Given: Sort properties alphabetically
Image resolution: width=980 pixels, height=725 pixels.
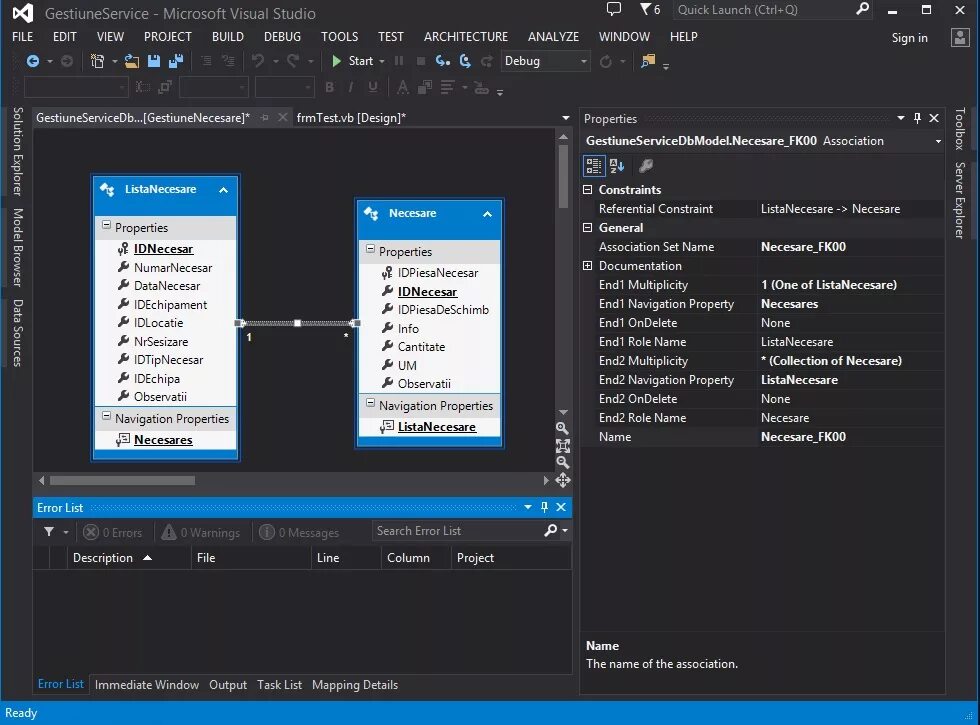Looking at the screenshot, I should pos(617,166).
